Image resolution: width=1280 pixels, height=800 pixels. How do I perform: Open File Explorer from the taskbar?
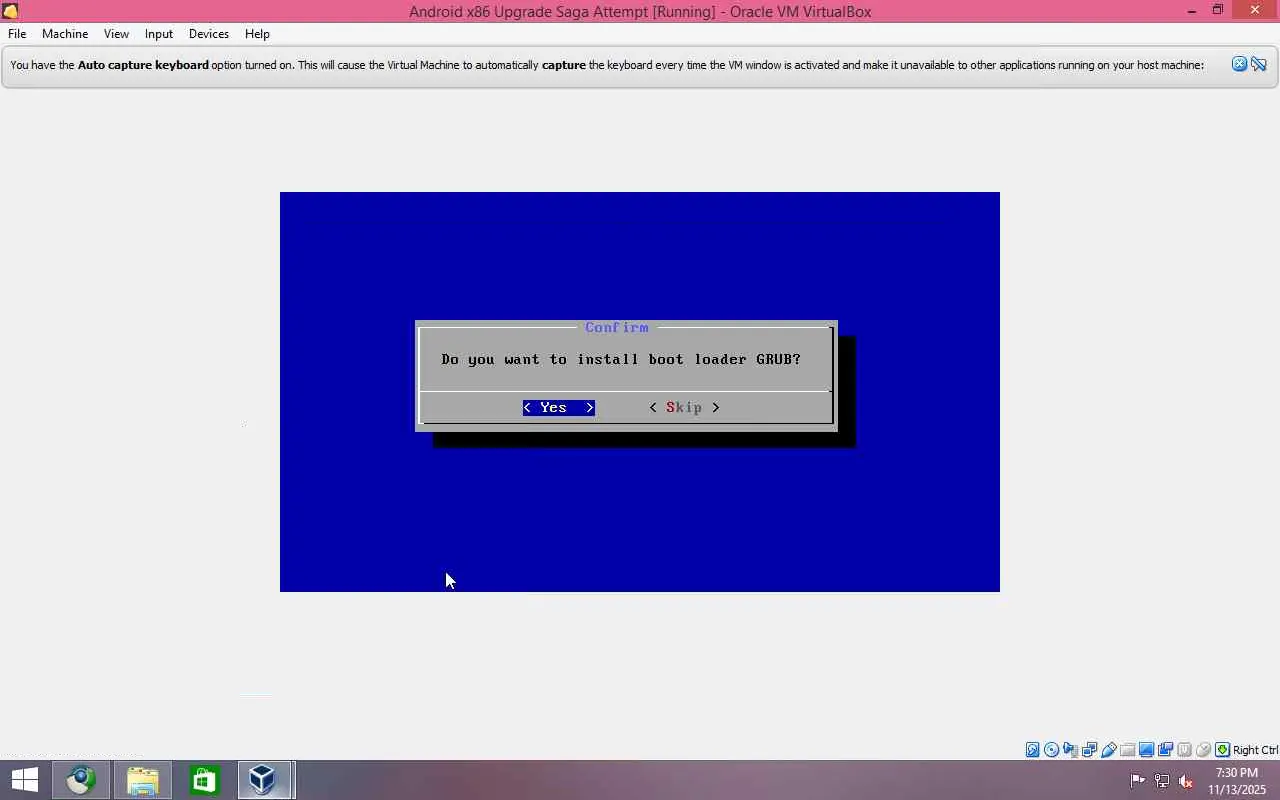pyautogui.click(x=142, y=780)
